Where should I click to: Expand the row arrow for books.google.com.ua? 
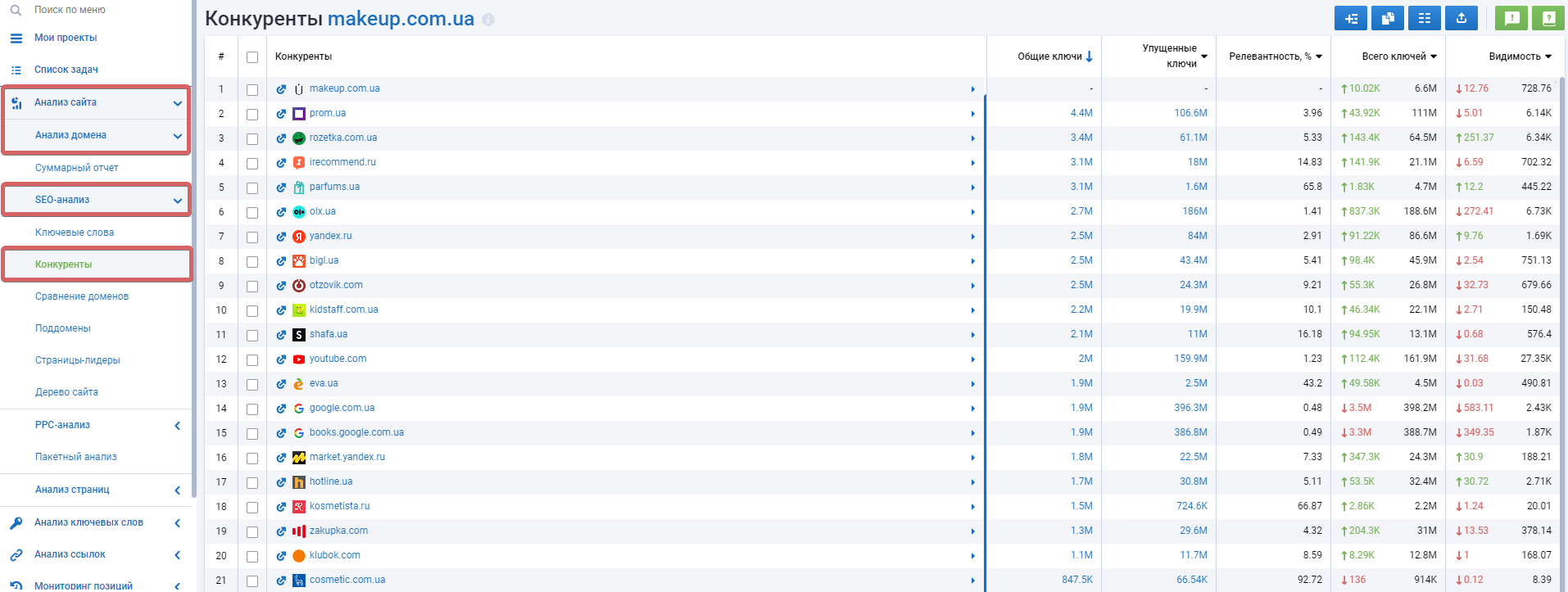point(973,433)
